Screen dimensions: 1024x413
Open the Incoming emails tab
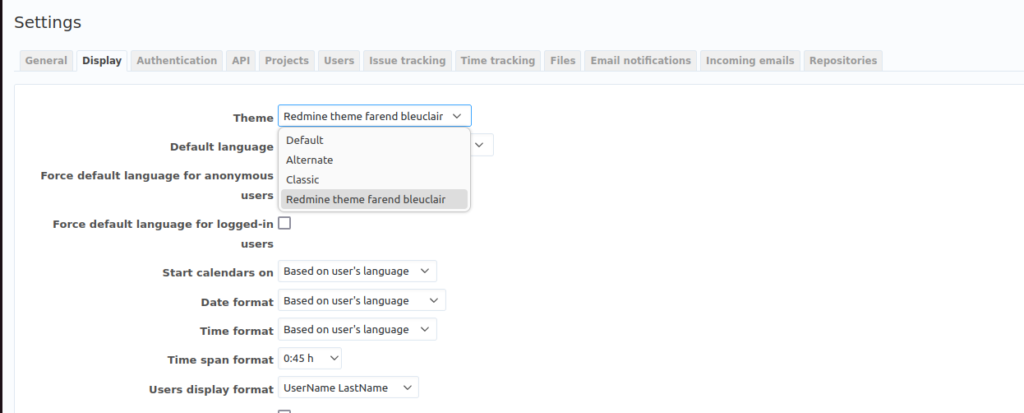click(750, 61)
